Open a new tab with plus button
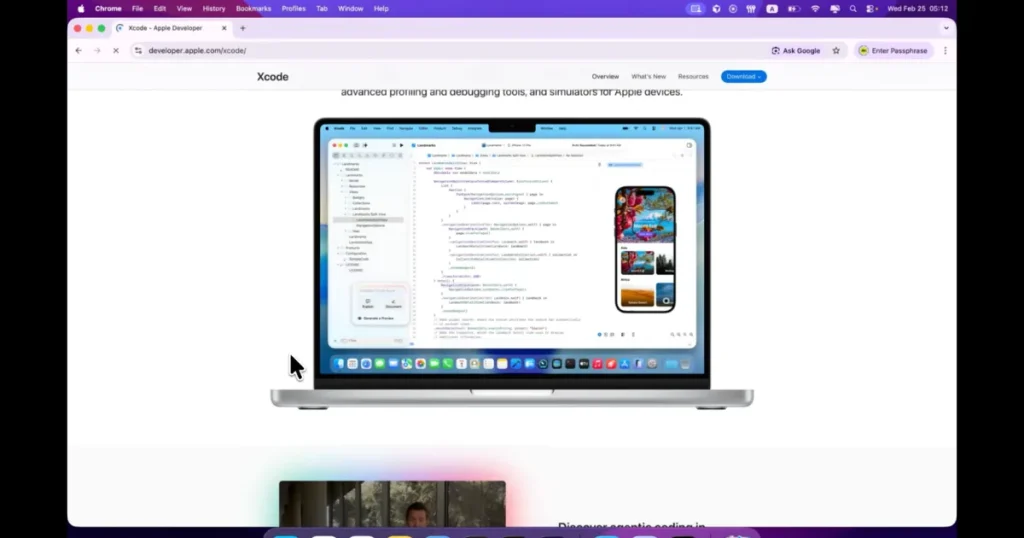Screen dimensions: 1024x538 (x=243, y=28)
